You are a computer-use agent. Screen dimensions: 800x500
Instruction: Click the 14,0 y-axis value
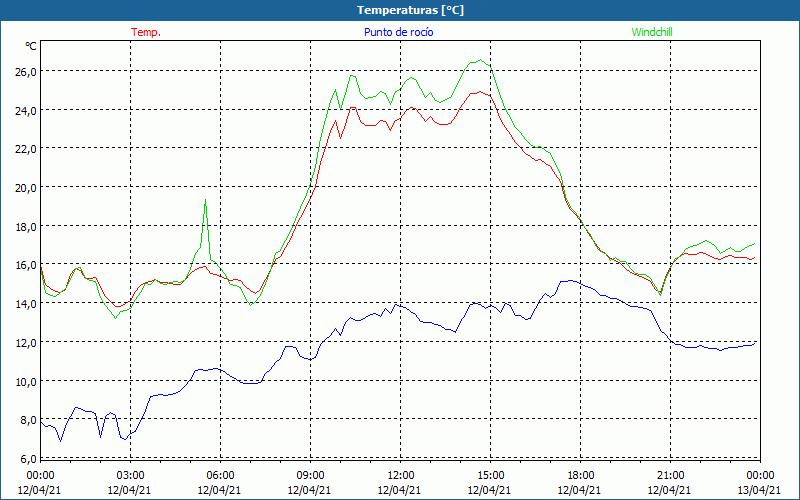(26, 304)
